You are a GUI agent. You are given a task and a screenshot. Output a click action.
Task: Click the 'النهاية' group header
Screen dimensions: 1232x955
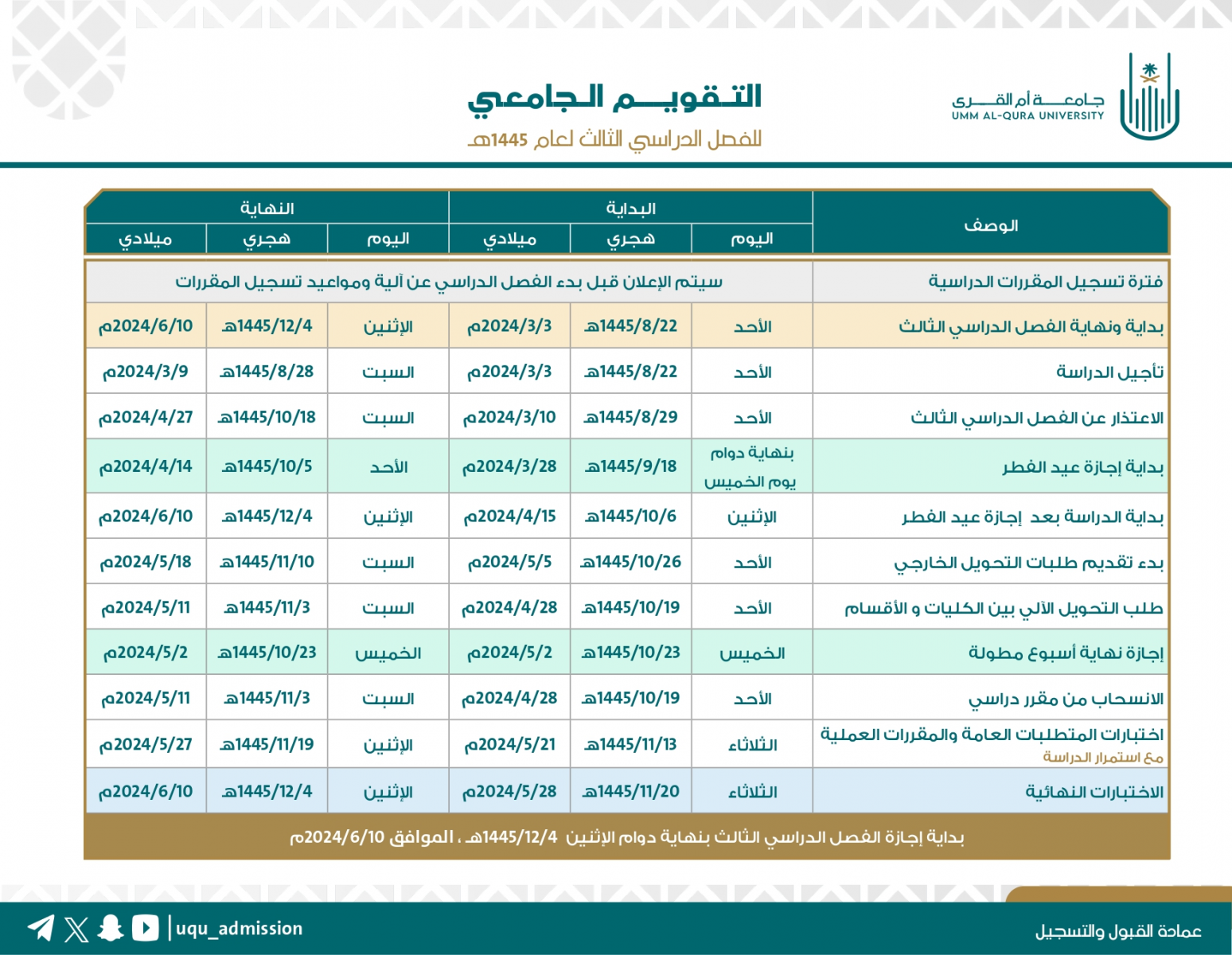267,209
